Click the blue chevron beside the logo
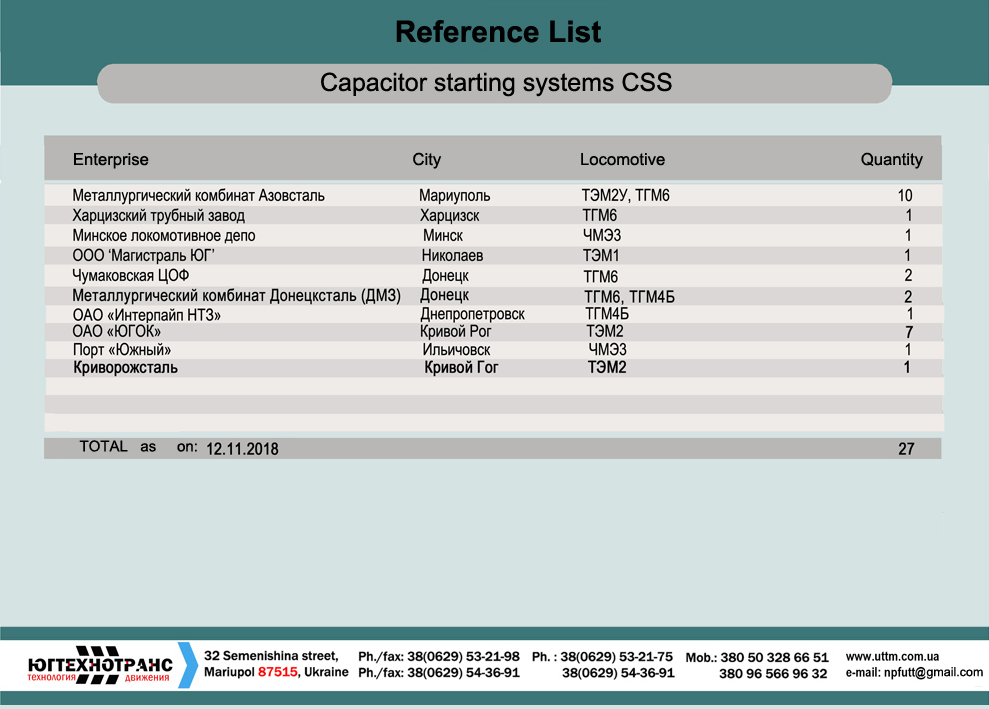Viewport: 989px width, 709px height. pos(188,665)
